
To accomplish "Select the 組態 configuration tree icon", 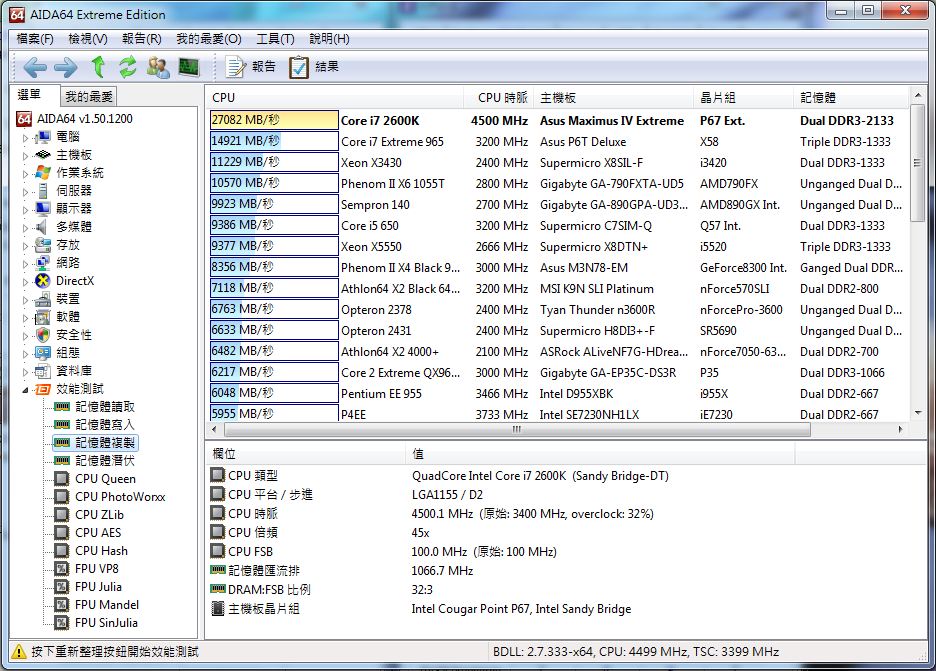I will point(42,353).
